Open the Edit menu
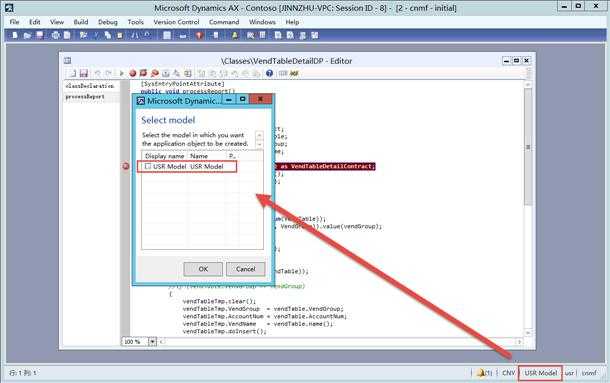 point(35,22)
